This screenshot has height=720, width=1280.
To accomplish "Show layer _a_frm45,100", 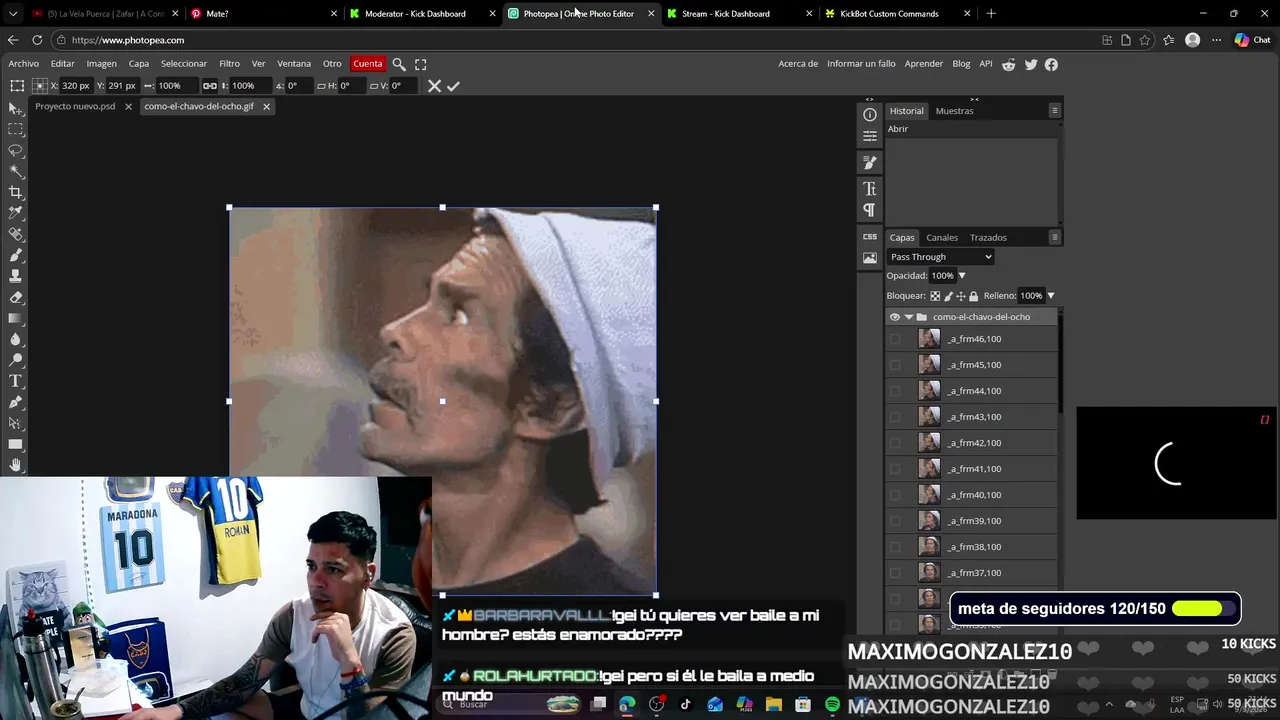I will coord(895,365).
